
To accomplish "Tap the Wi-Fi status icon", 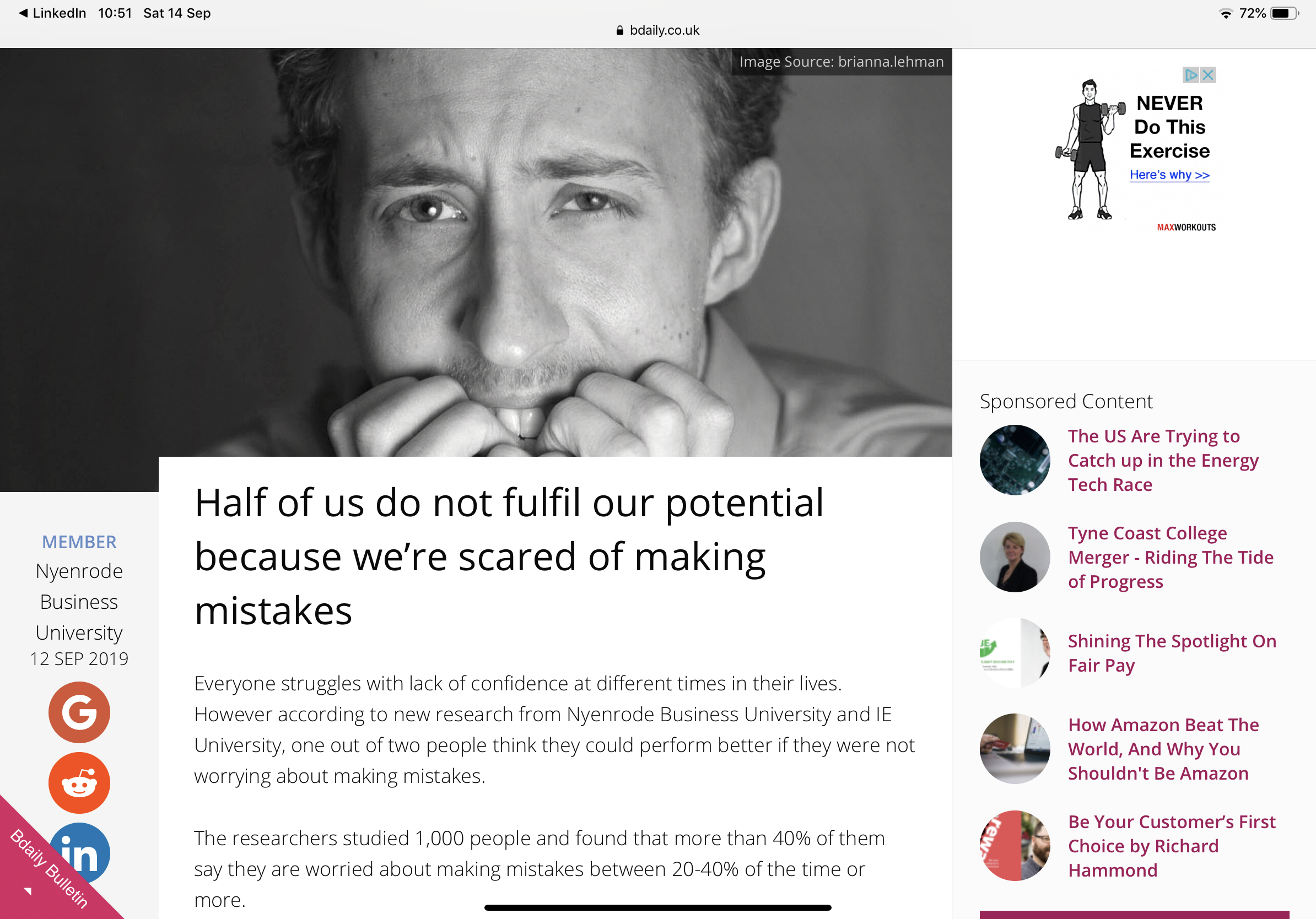I will point(1226,14).
